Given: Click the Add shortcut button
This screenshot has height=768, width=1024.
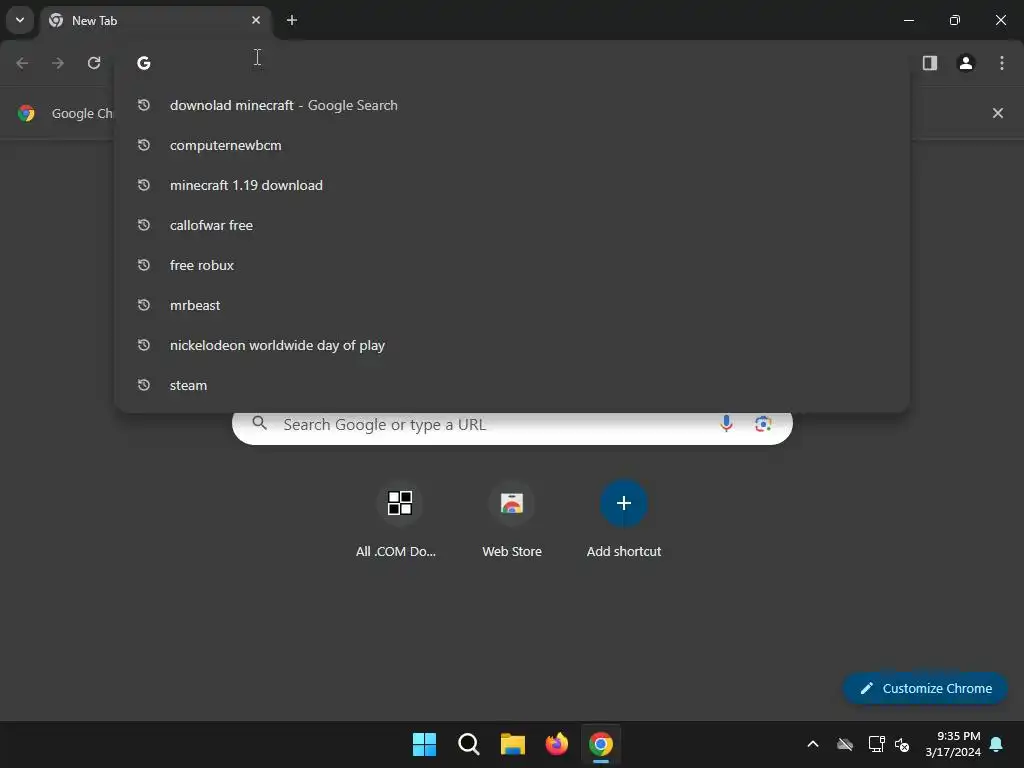Looking at the screenshot, I should (x=624, y=522).
